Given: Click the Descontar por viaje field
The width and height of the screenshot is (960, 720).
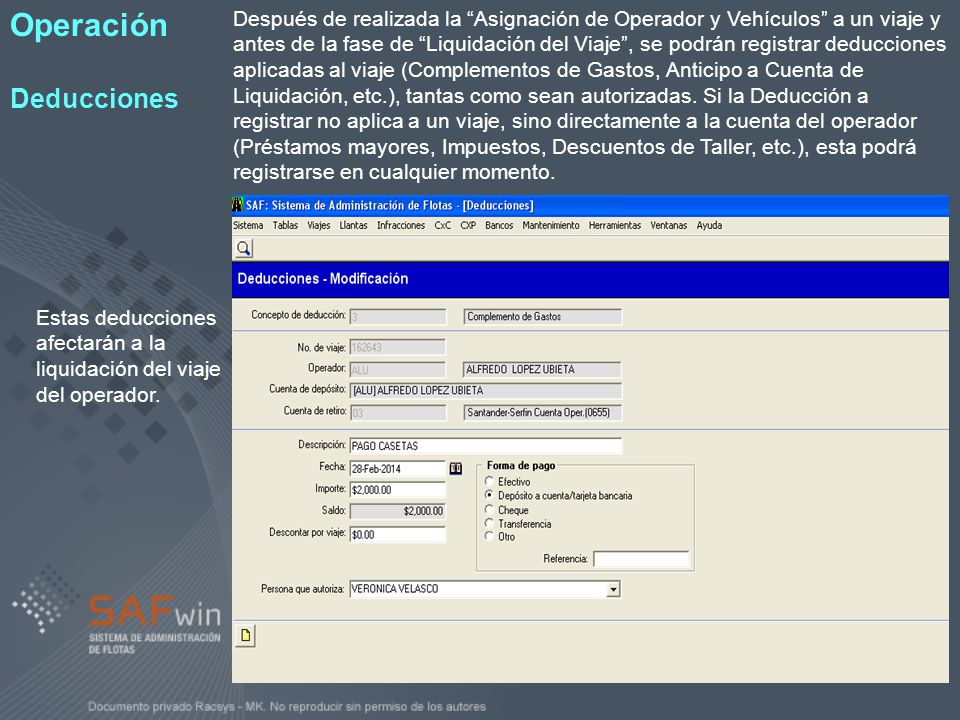Looking at the screenshot, I should tap(397, 534).
